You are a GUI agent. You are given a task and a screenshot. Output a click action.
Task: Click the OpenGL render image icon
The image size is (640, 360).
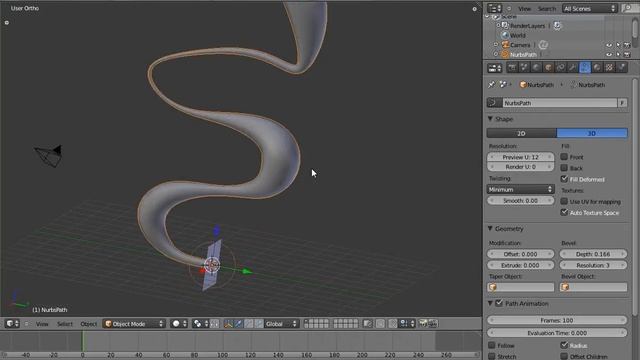tap(423, 324)
